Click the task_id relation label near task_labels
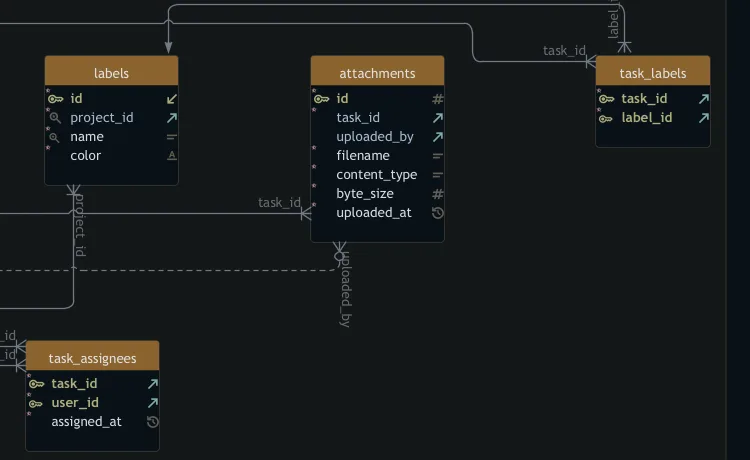 (564, 51)
